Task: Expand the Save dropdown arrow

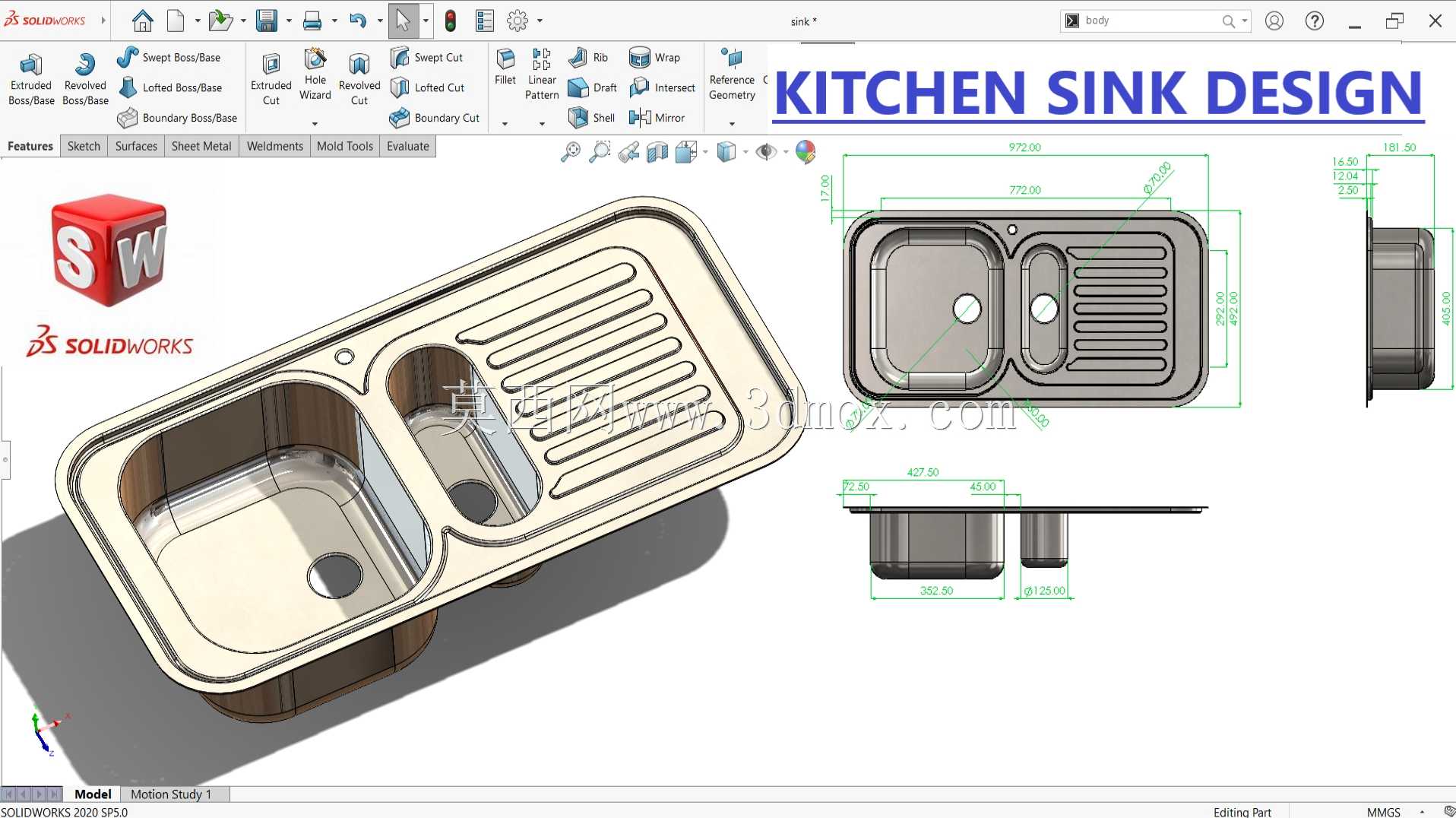Action: [x=289, y=21]
